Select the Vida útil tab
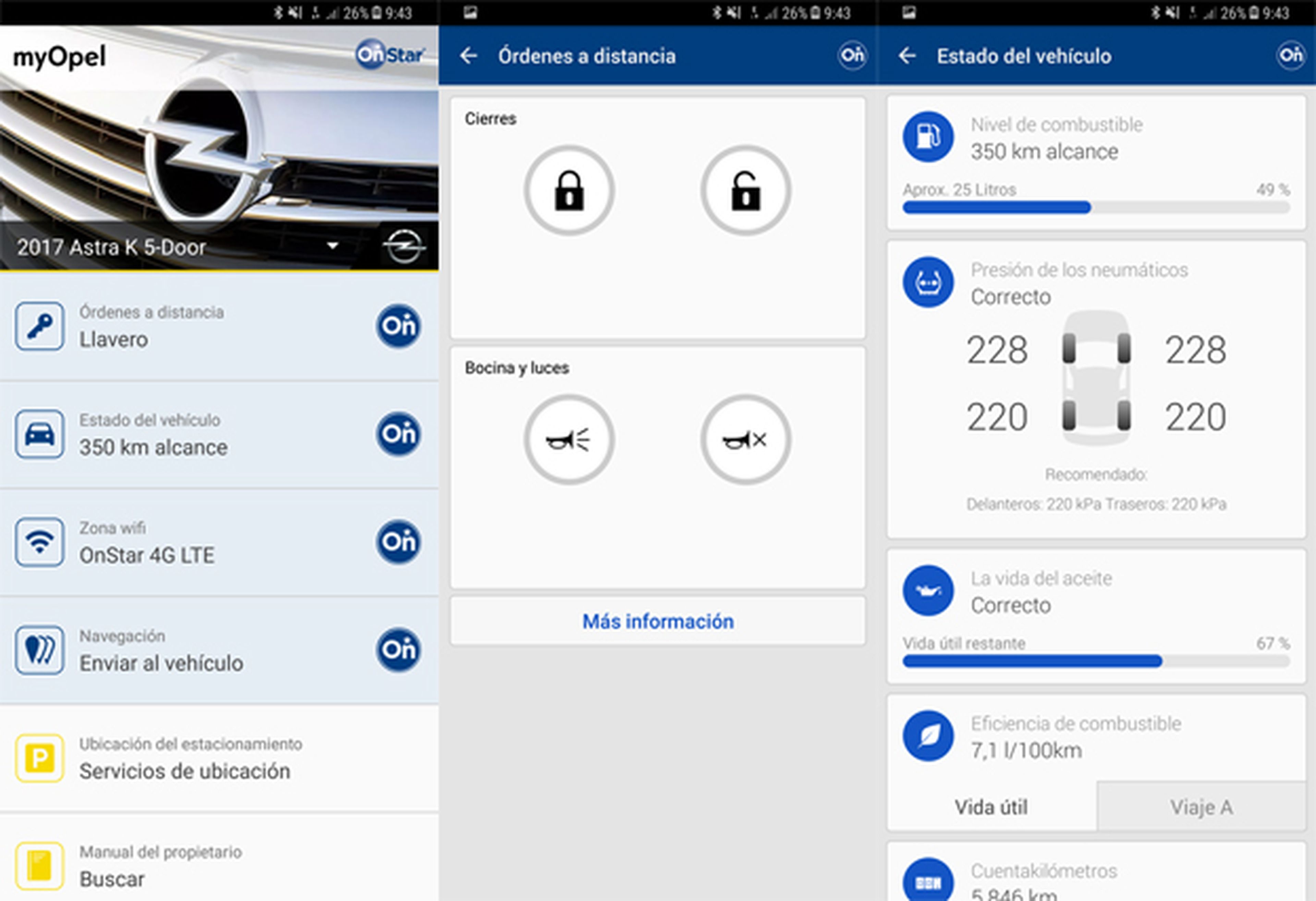Viewport: 1316px width, 901px height. point(991,807)
